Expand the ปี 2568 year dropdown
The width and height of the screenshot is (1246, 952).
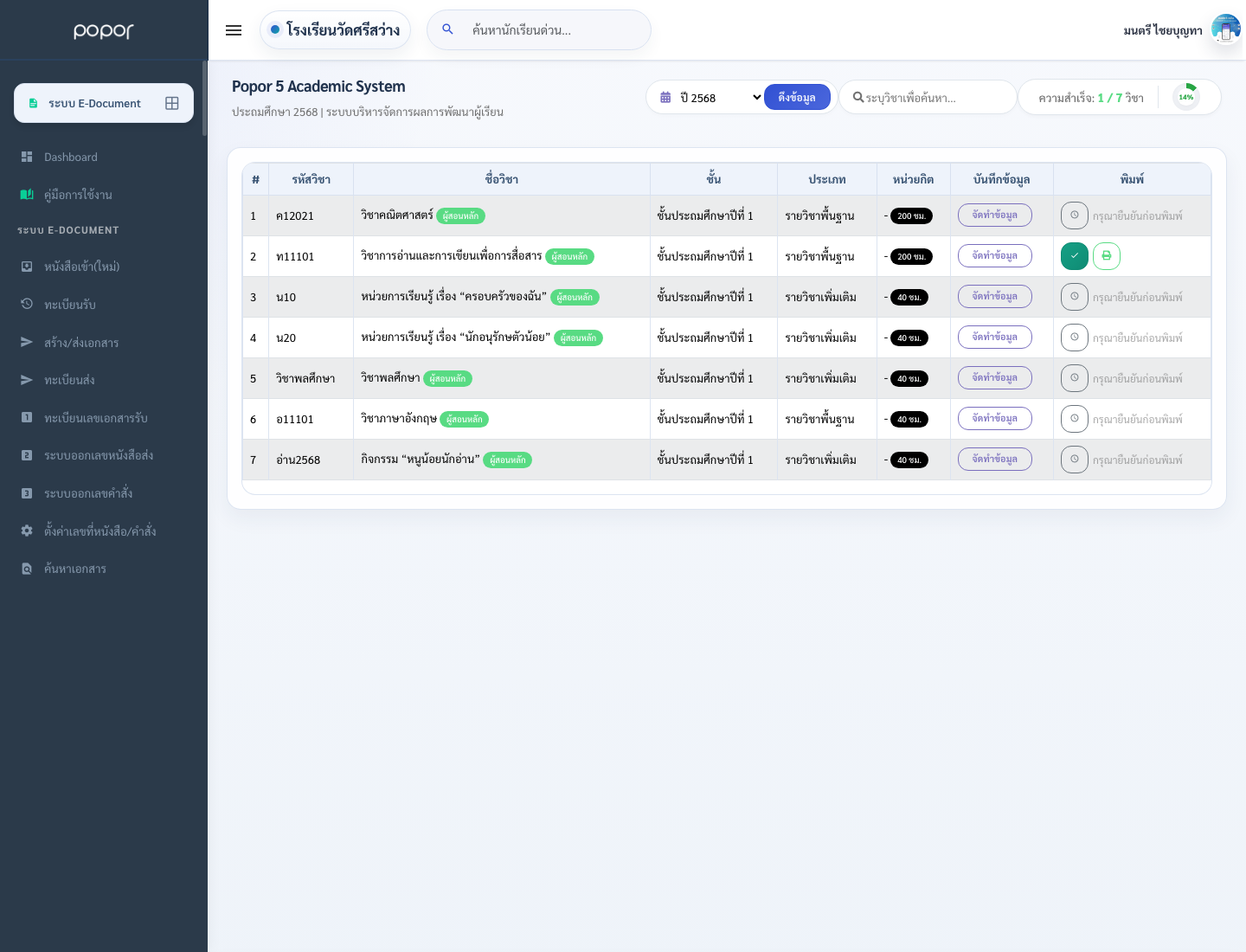(x=711, y=98)
